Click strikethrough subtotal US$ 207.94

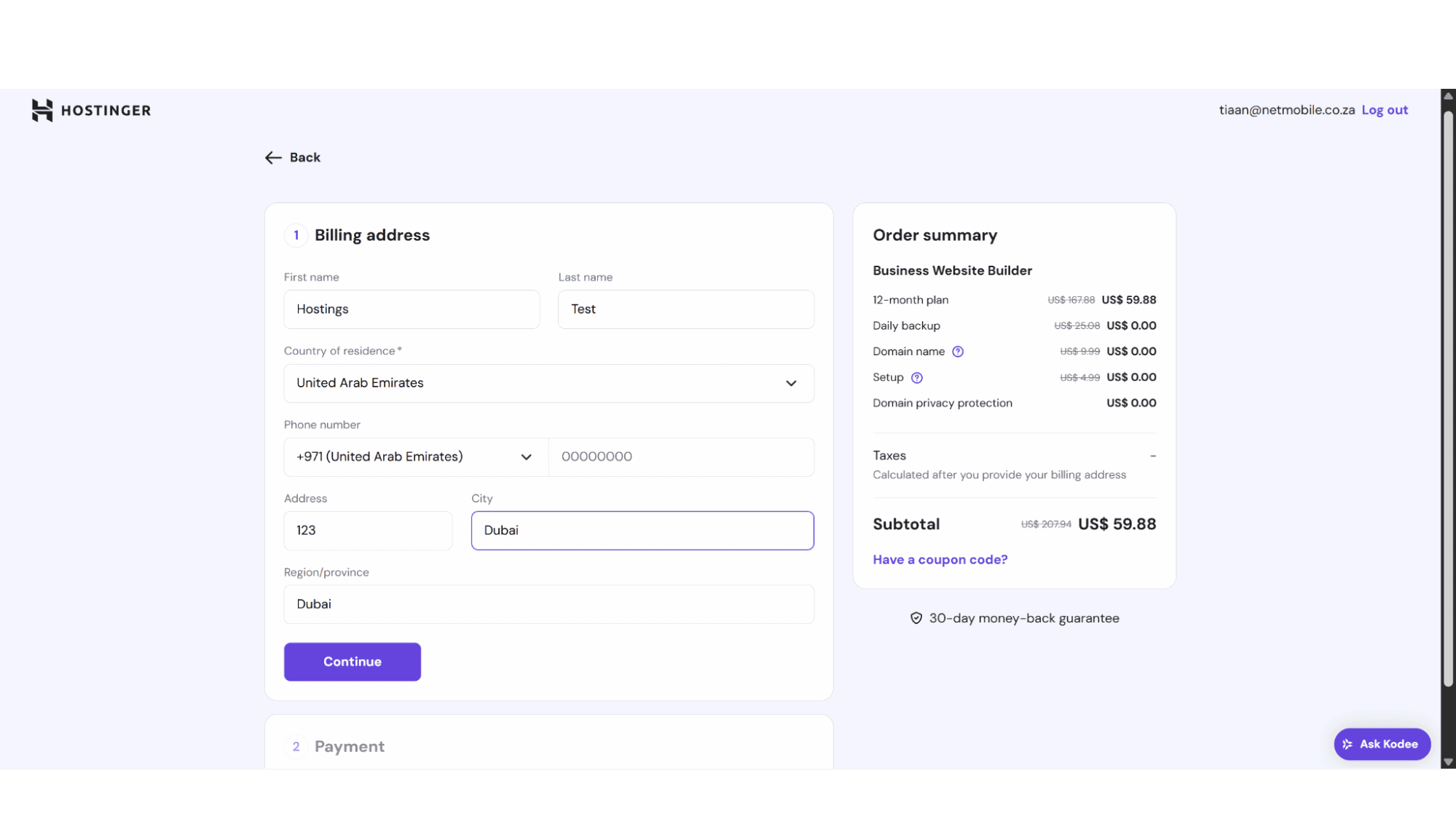(1046, 524)
